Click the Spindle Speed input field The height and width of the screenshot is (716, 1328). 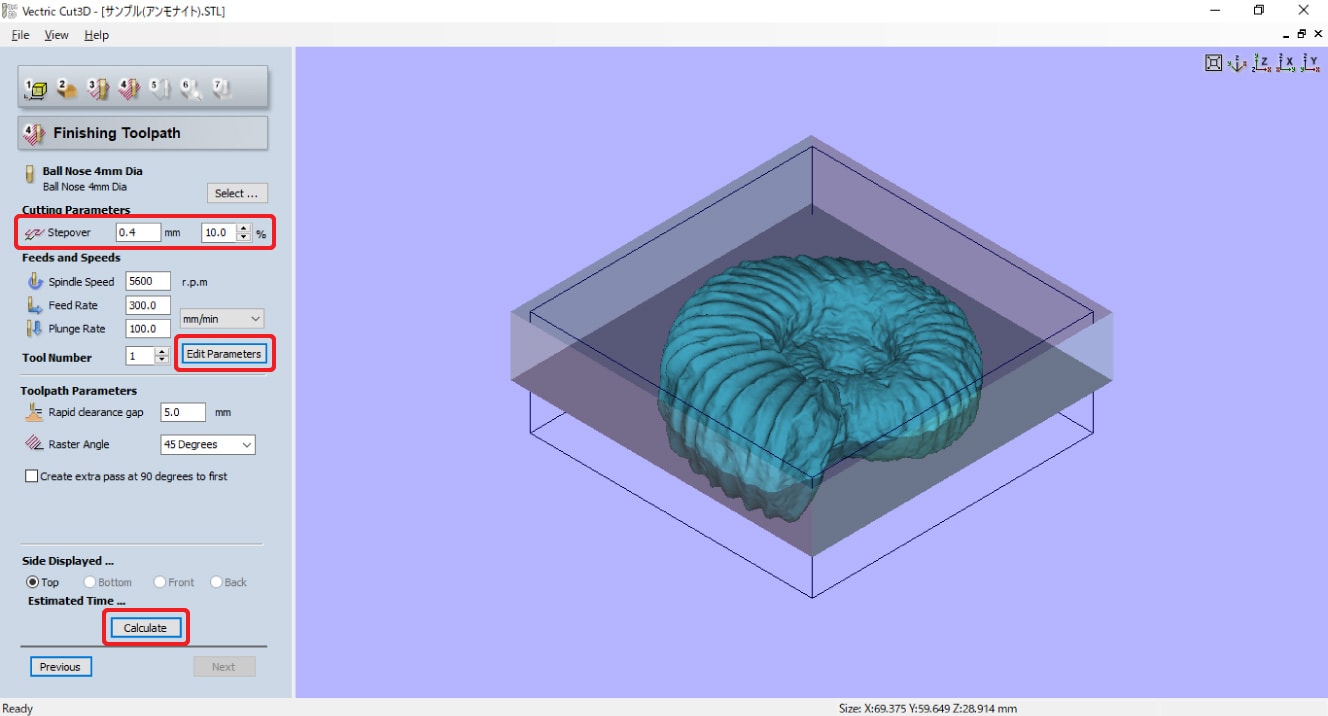point(148,282)
